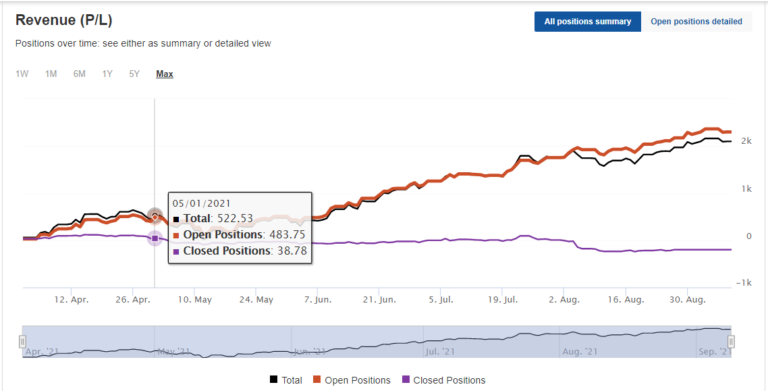Viewport: 768px width, 391px height.
Task: Select the Max time range
Action: point(165,74)
